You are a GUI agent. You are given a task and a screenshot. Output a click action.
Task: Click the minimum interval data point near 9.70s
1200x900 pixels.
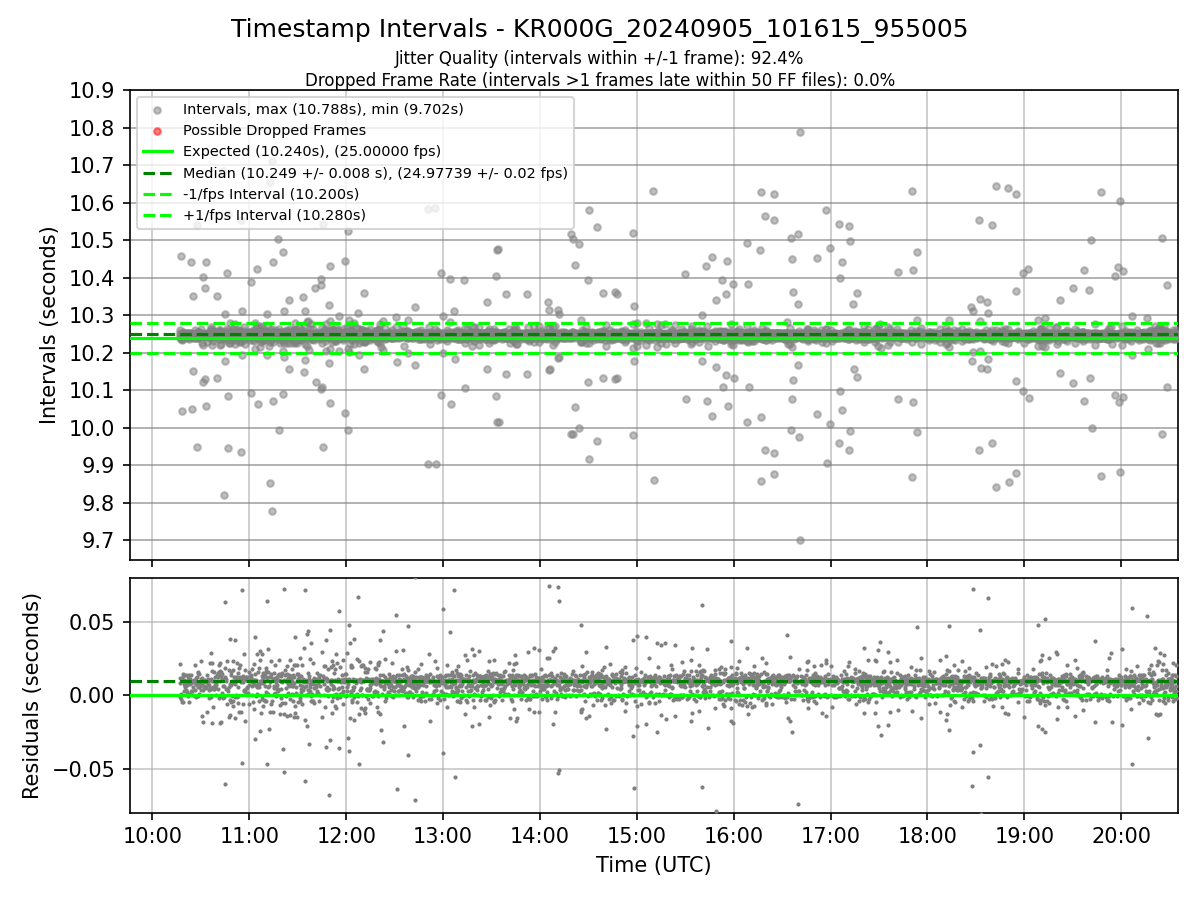pos(800,540)
